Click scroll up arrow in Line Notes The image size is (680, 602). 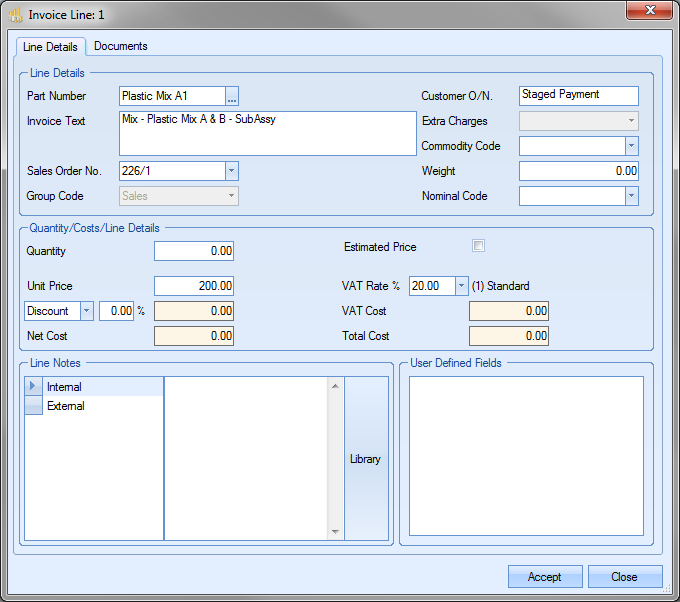[x=335, y=385]
